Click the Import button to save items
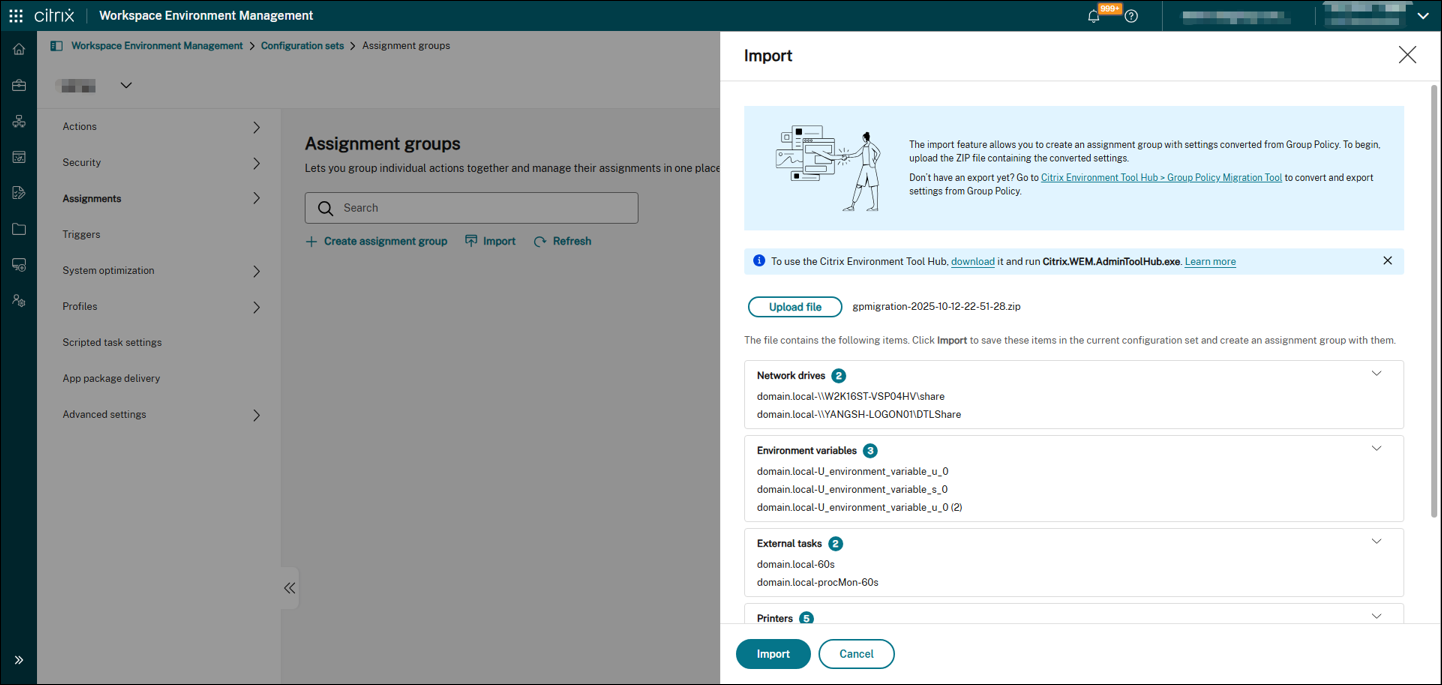 point(772,653)
